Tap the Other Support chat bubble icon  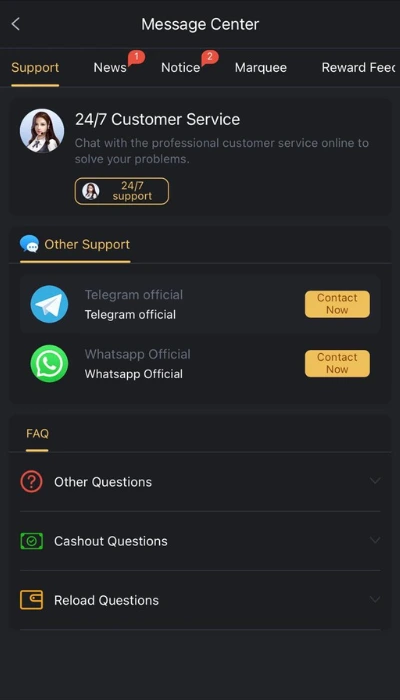(29, 244)
